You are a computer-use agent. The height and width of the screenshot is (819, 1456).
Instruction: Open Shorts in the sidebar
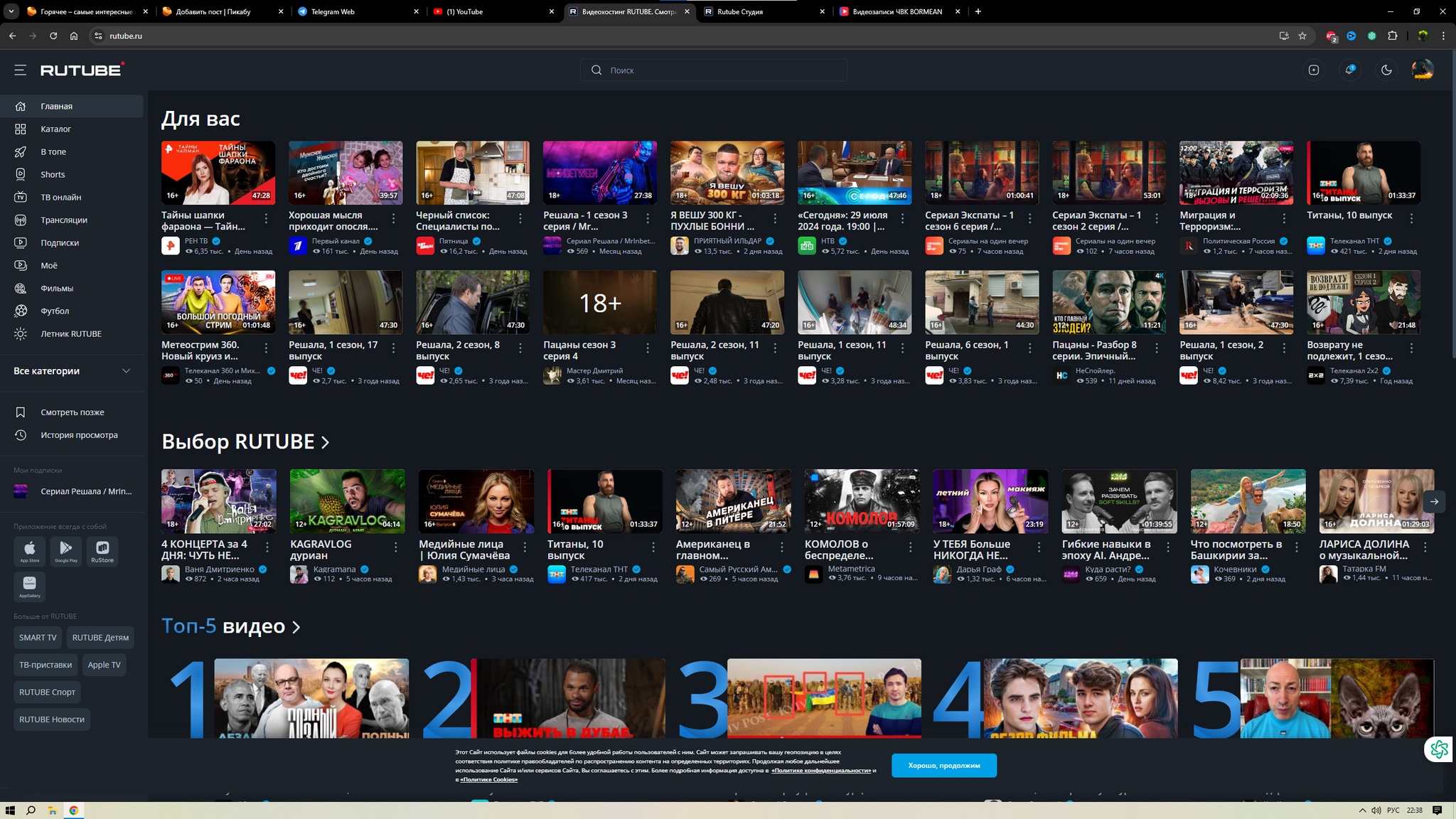coord(53,174)
